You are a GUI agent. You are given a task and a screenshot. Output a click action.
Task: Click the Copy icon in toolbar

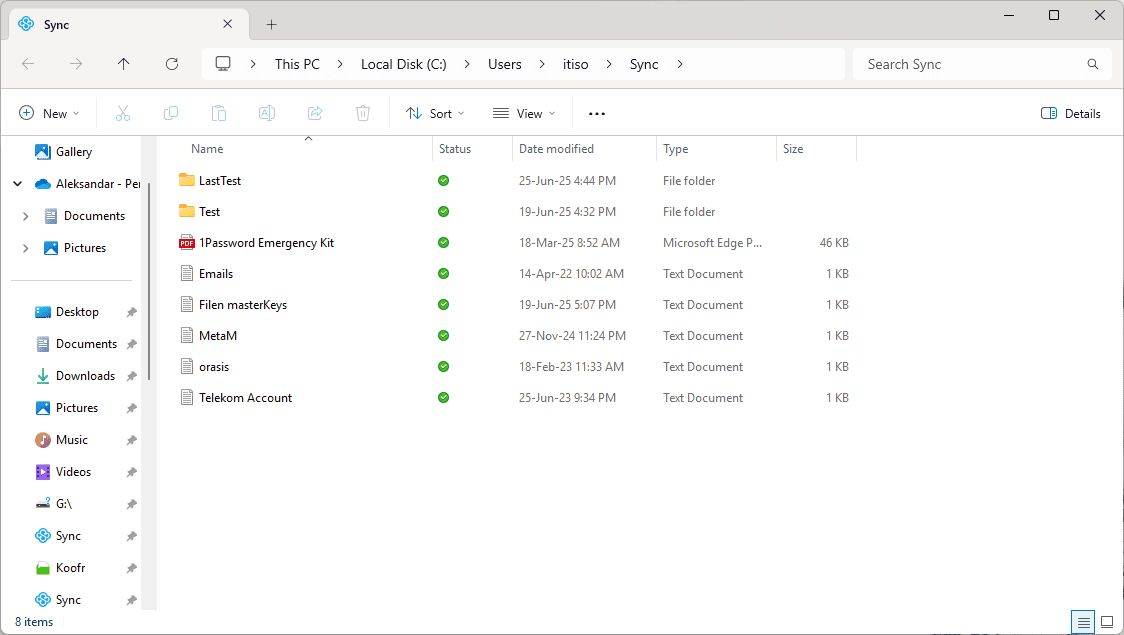171,113
